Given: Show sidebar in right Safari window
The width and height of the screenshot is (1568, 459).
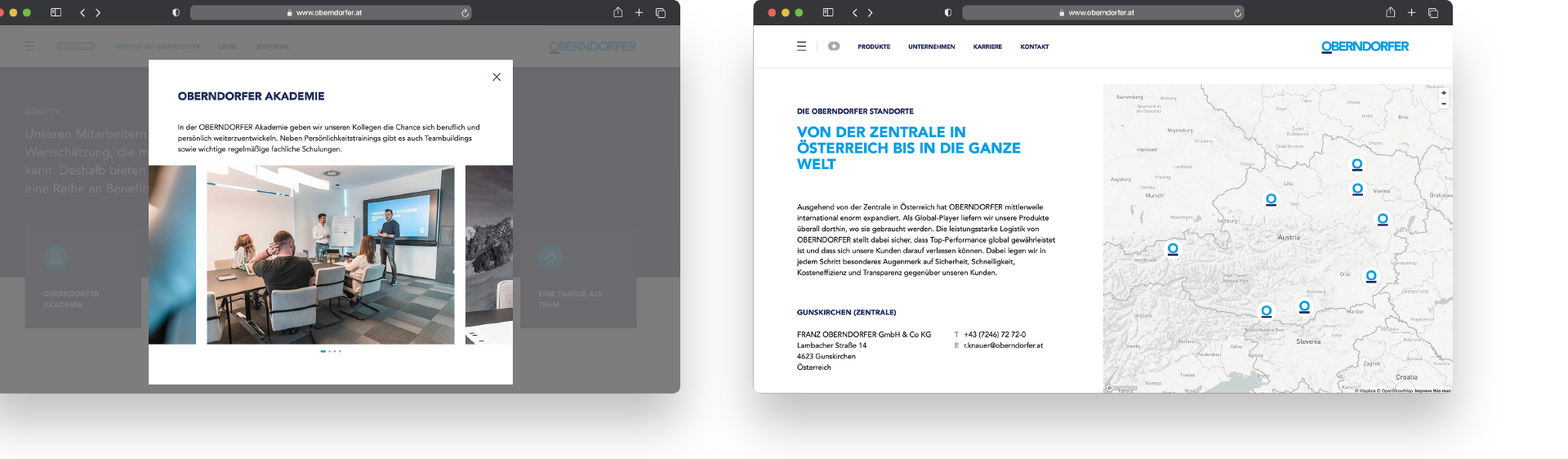Looking at the screenshot, I should [828, 12].
